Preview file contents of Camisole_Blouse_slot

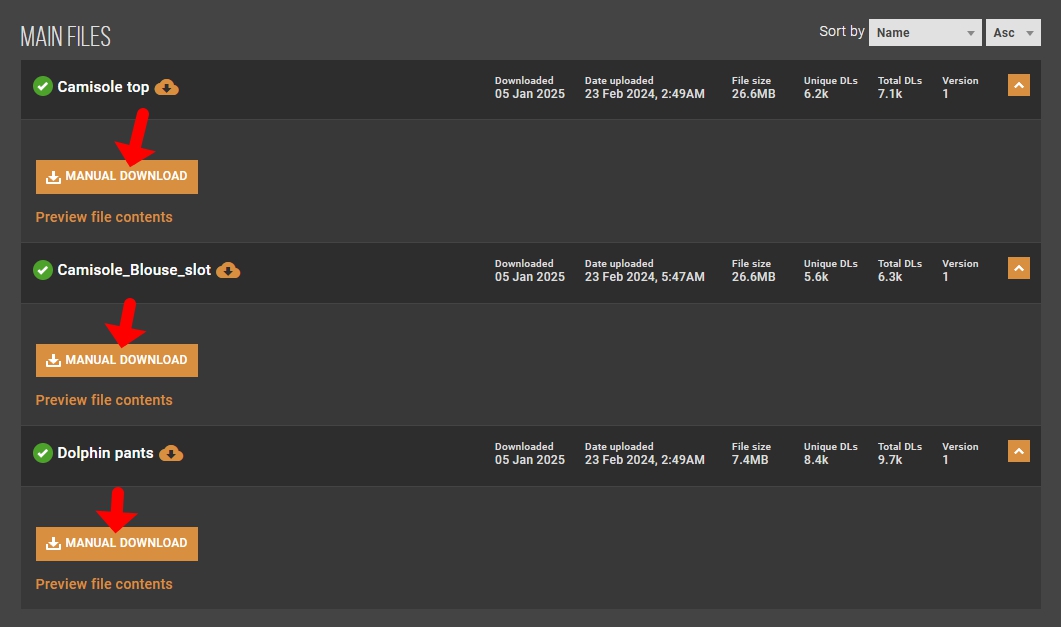tap(104, 400)
